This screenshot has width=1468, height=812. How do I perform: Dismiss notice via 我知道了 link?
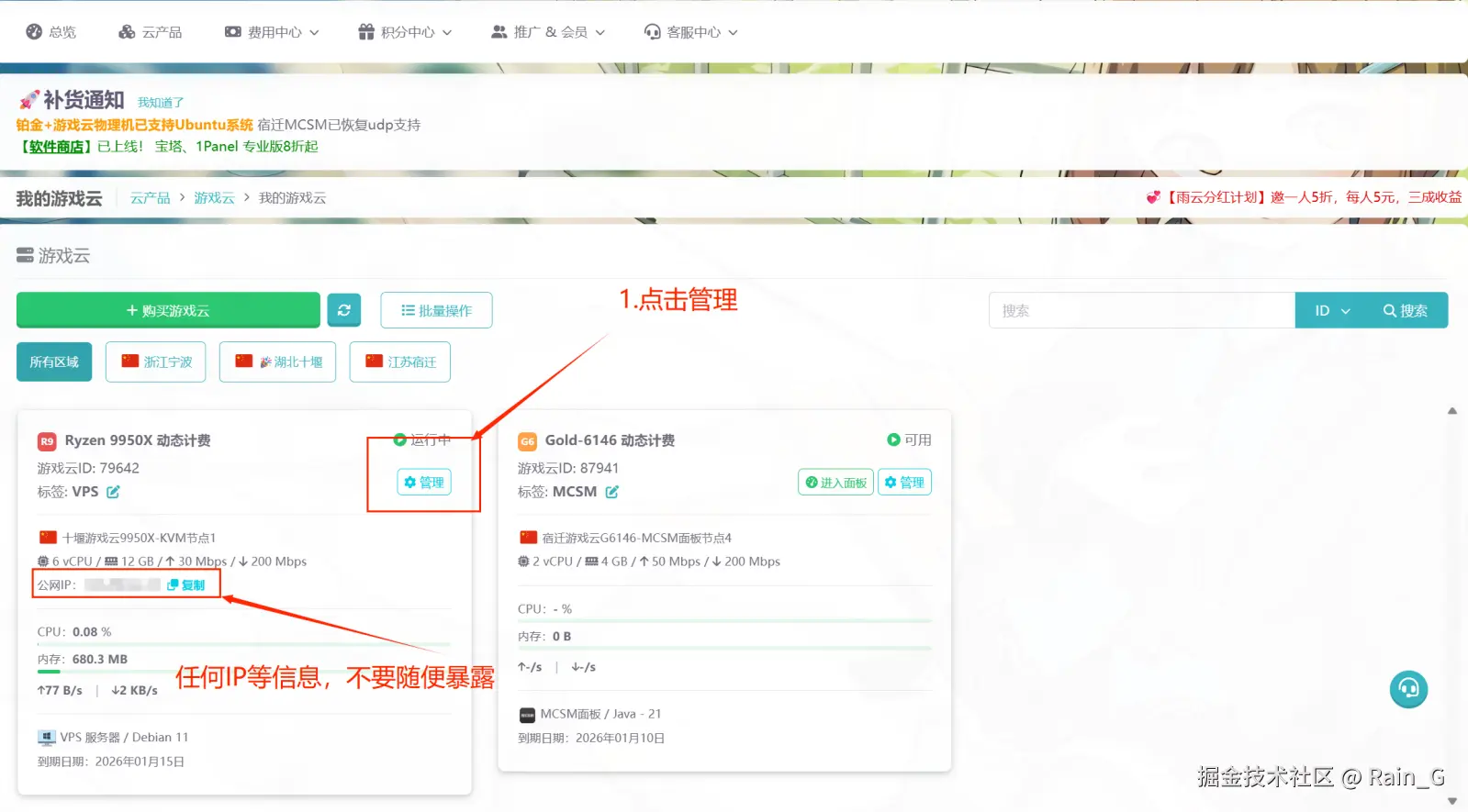click(x=161, y=103)
